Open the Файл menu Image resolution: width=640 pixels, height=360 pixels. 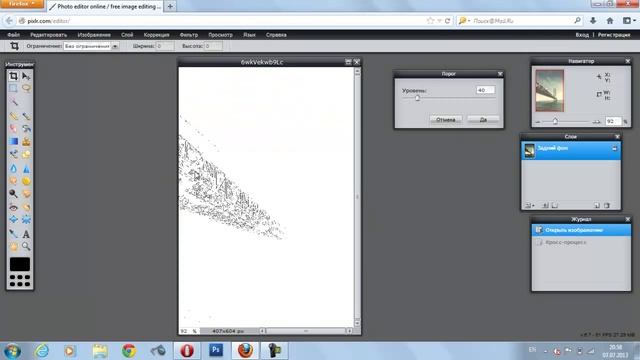(x=13, y=35)
